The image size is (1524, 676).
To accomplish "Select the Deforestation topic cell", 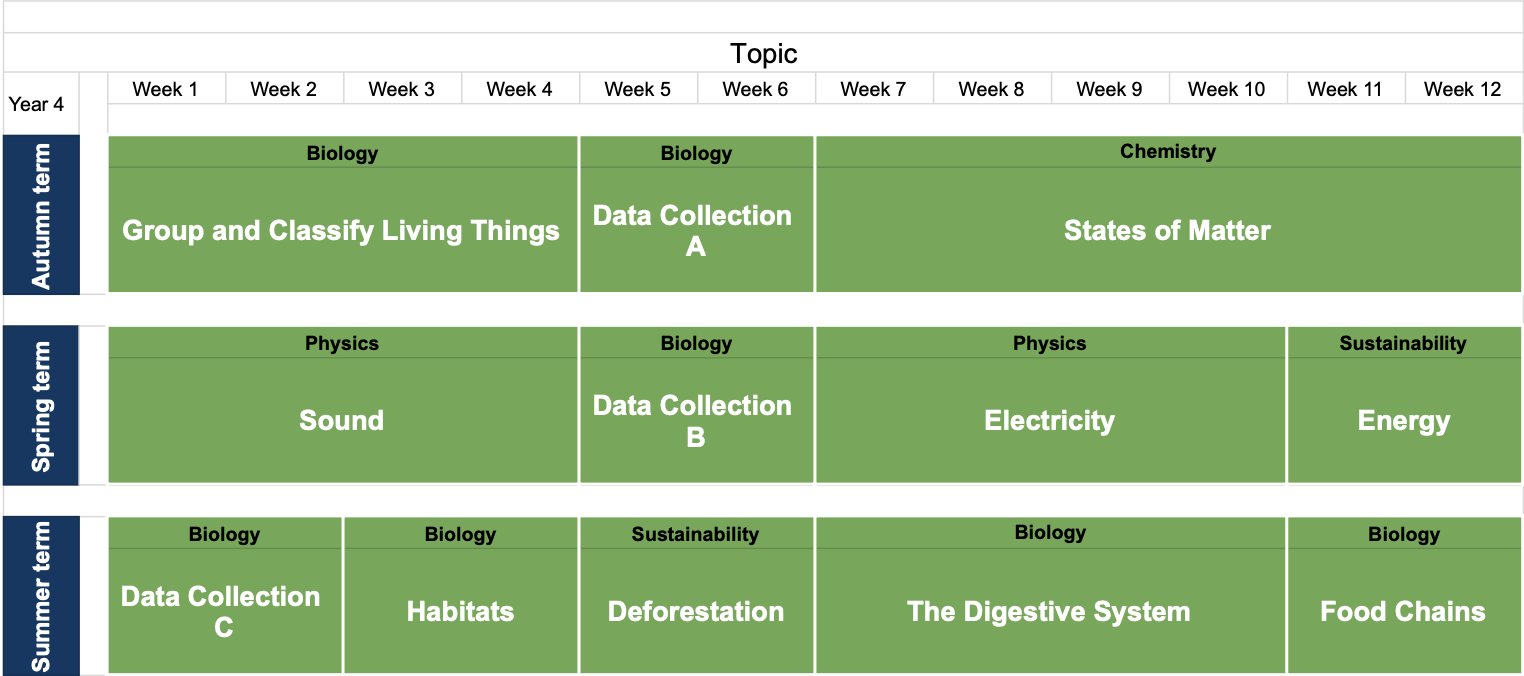I will pyautogui.click(x=695, y=611).
